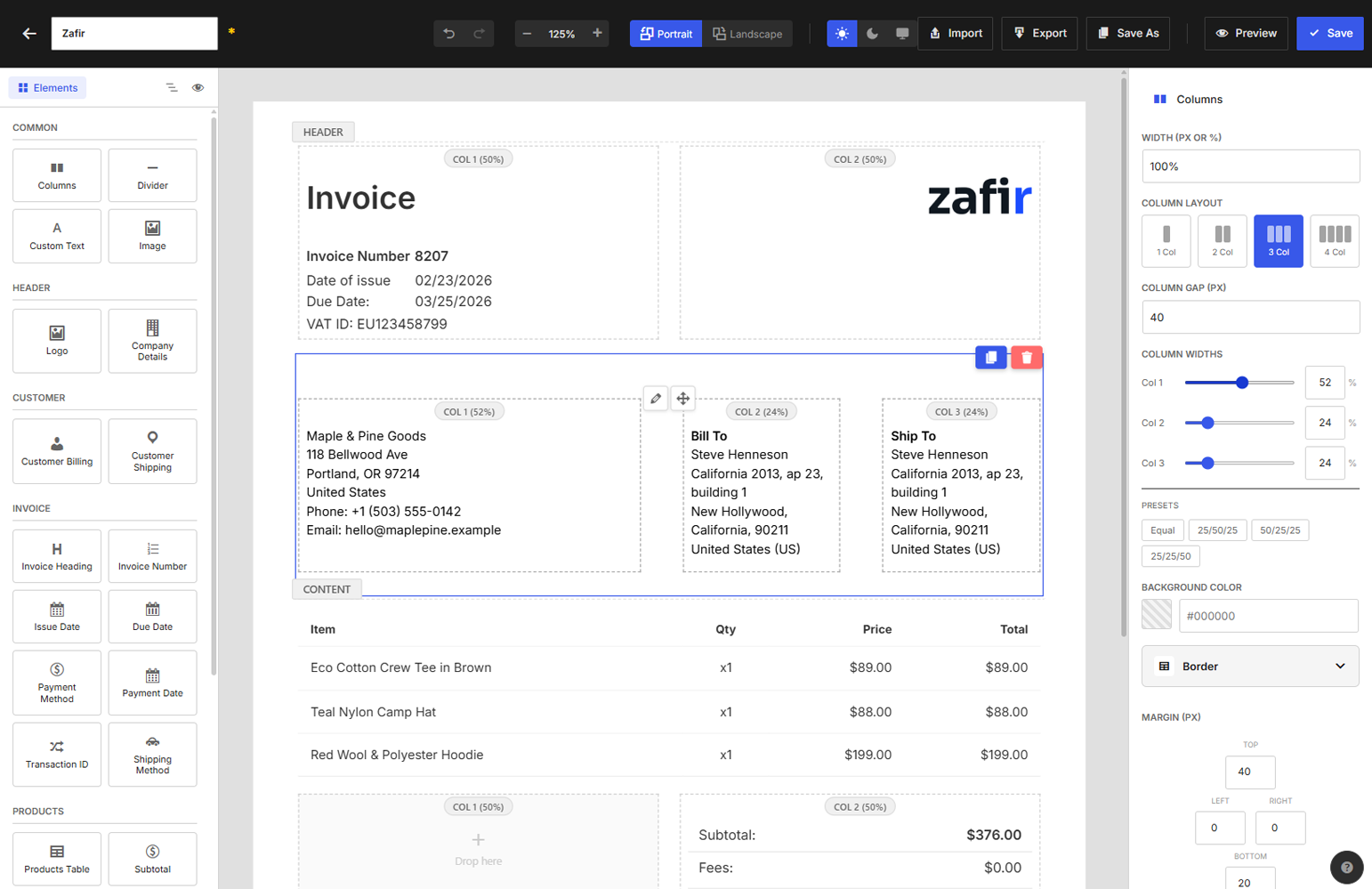Add Due Date element

coord(152,617)
